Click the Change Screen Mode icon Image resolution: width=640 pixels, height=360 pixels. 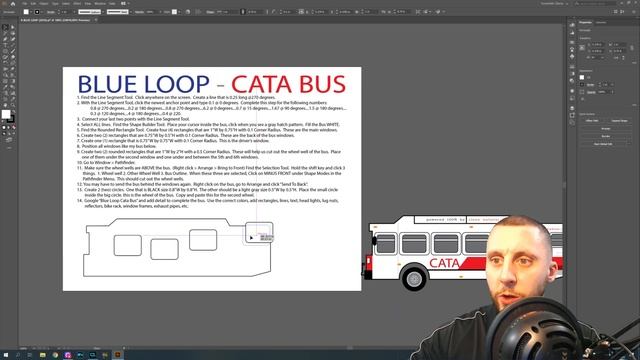pos(9,139)
